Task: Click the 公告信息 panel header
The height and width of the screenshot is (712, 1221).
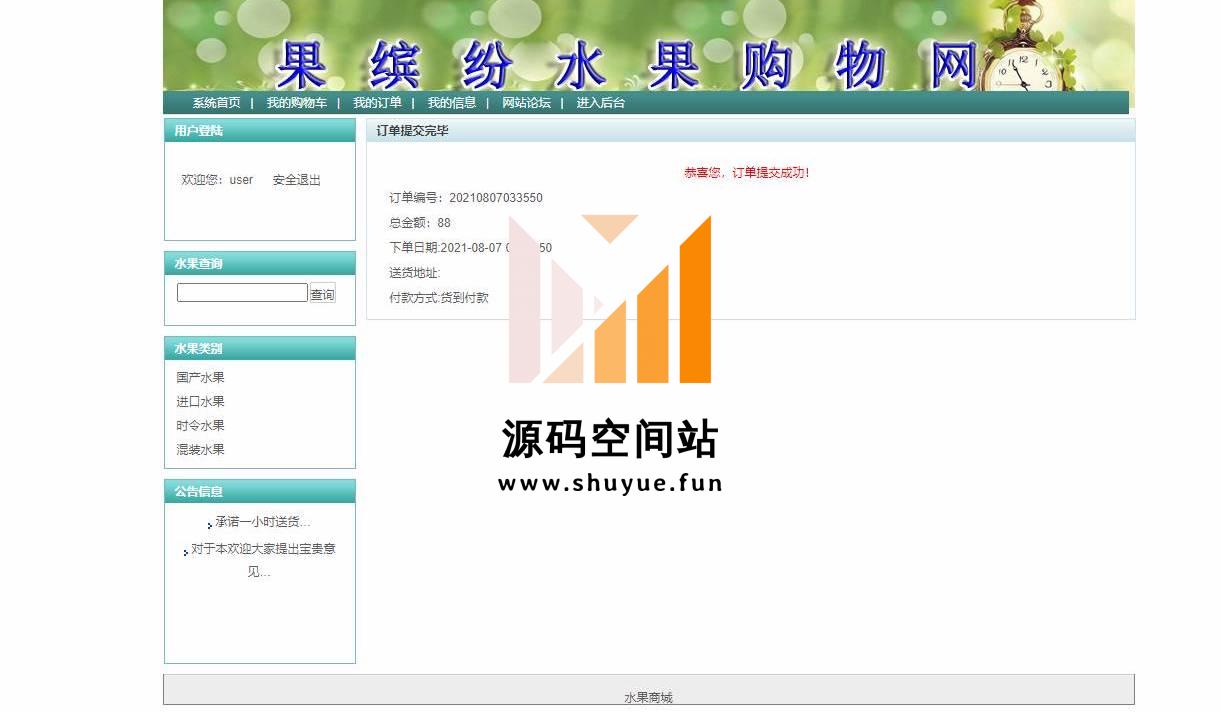Action: 259,492
